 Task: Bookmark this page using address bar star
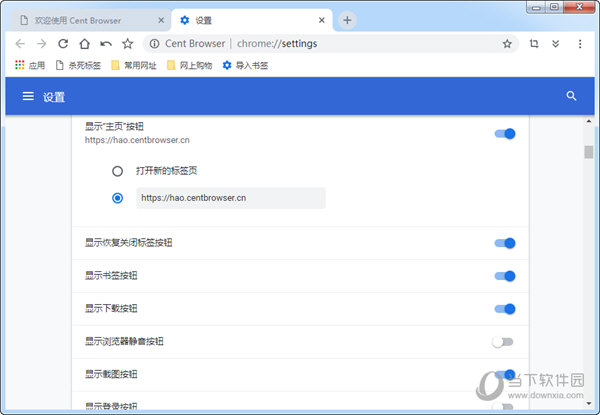coord(507,44)
